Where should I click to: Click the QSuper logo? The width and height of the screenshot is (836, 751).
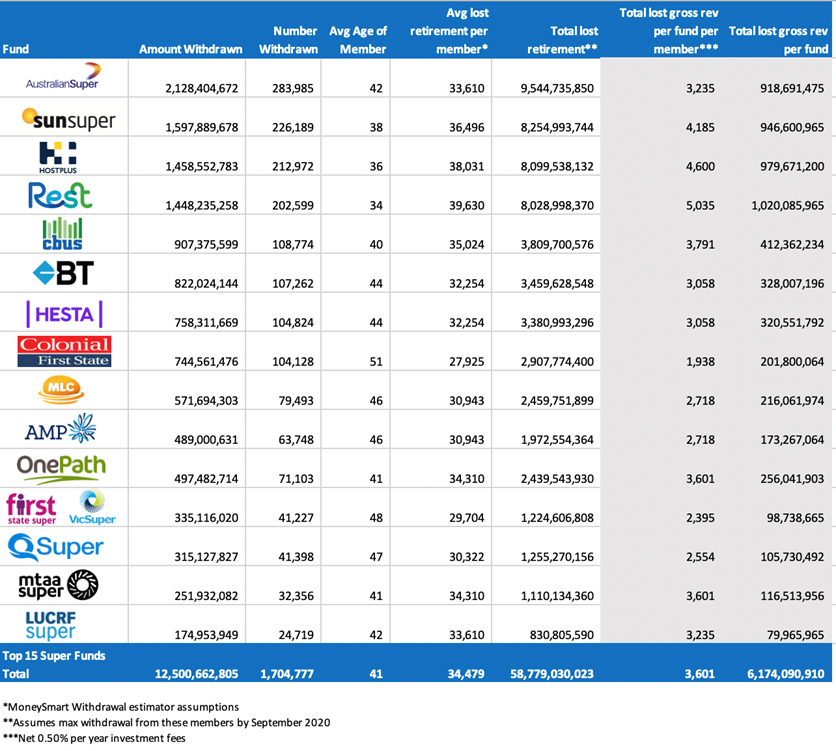(x=55, y=547)
